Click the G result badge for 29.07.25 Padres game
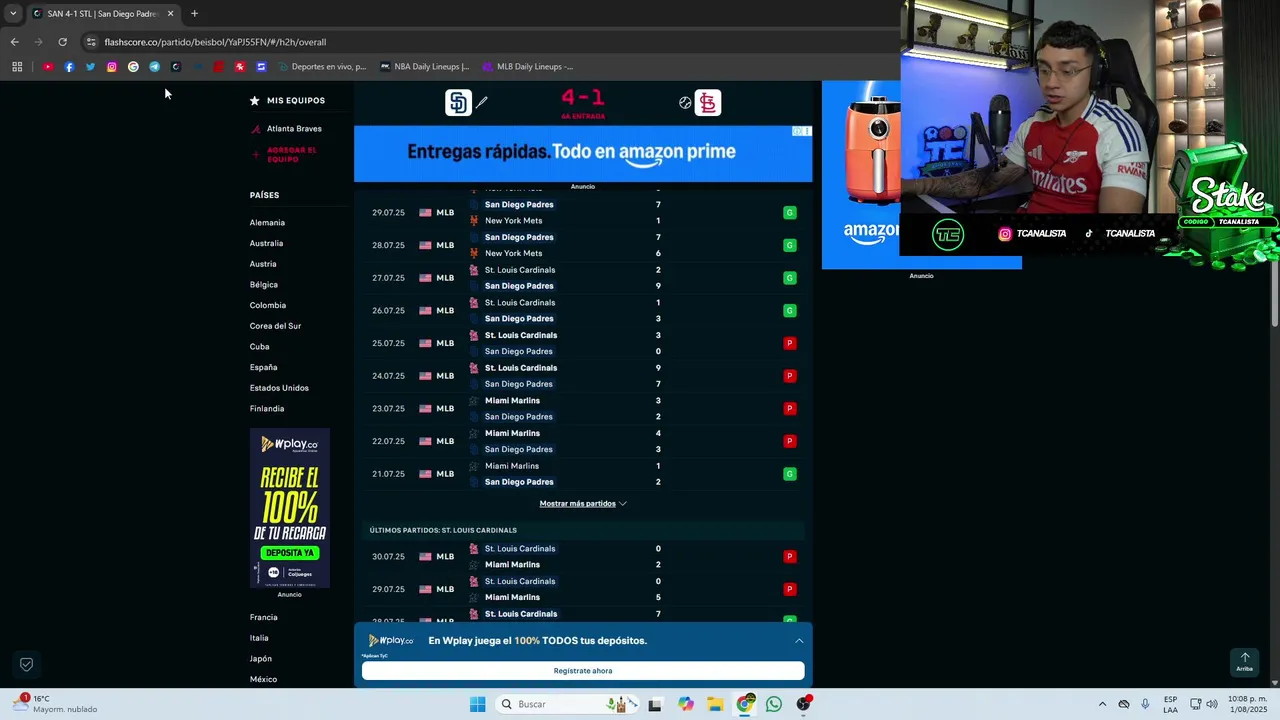 (x=789, y=213)
